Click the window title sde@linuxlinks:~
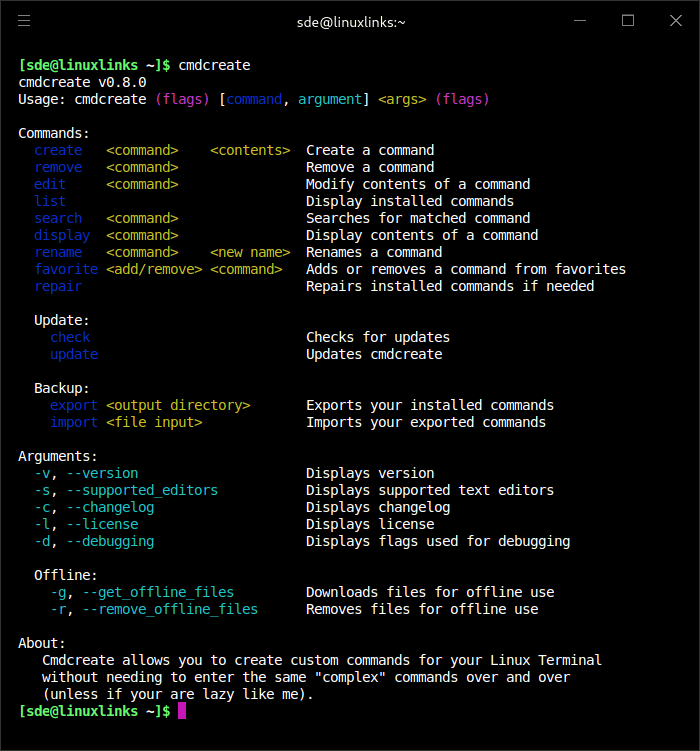700x751 pixels. tap(350, 21)
